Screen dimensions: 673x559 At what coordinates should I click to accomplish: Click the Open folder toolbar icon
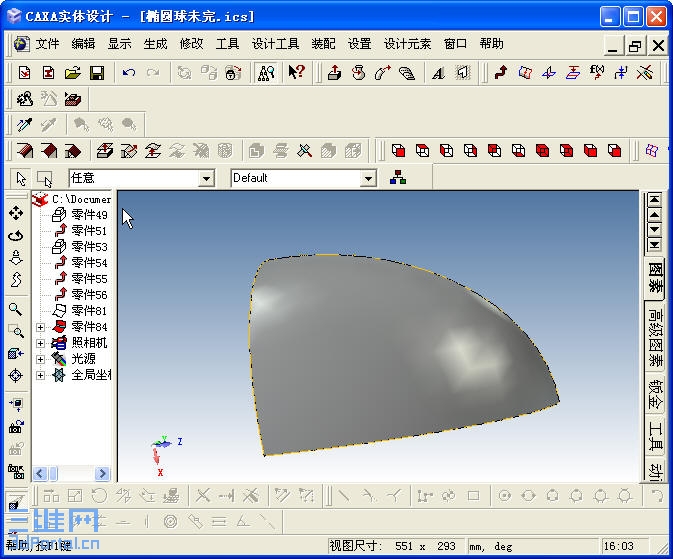73,73
